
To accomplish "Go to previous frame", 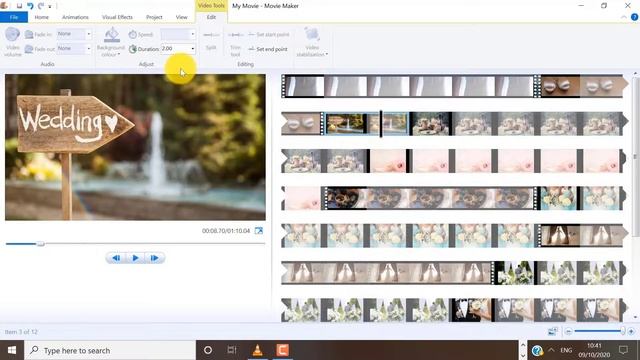I will (x=116, y=258).
